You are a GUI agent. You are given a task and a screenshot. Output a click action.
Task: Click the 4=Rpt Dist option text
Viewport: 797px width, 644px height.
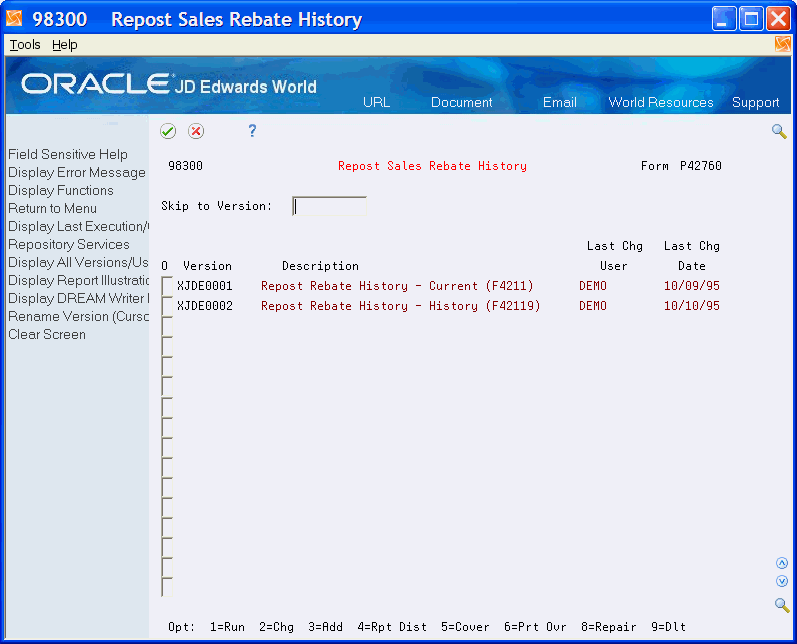[392, 627]
